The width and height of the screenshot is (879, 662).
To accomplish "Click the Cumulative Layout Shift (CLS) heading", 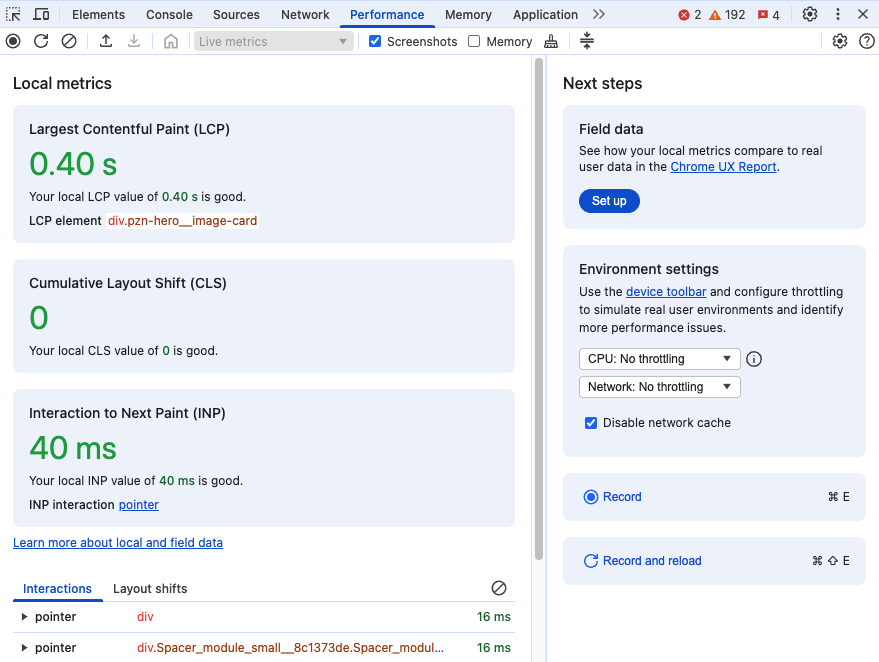I will (128, 283).
